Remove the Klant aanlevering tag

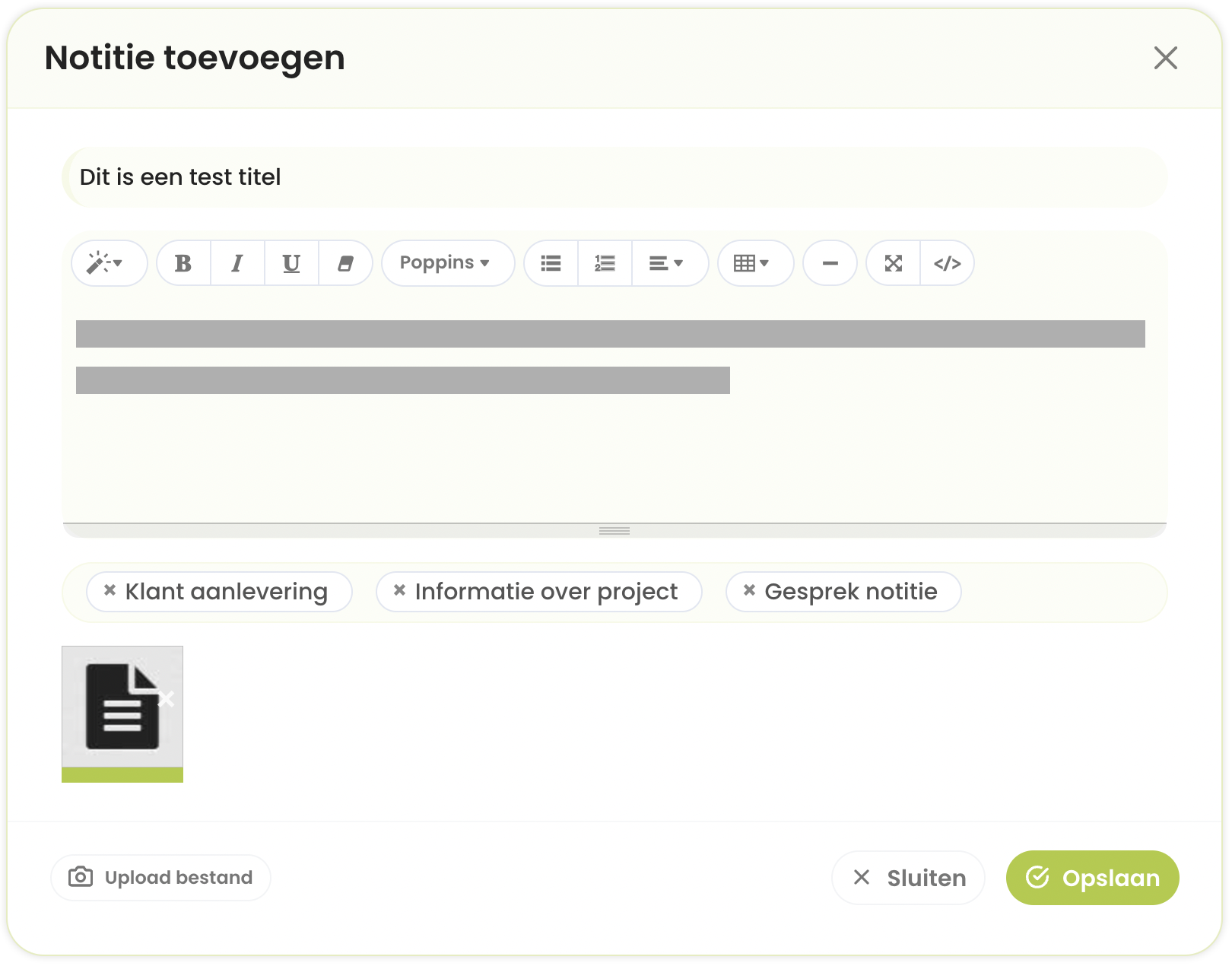(110, 590)
